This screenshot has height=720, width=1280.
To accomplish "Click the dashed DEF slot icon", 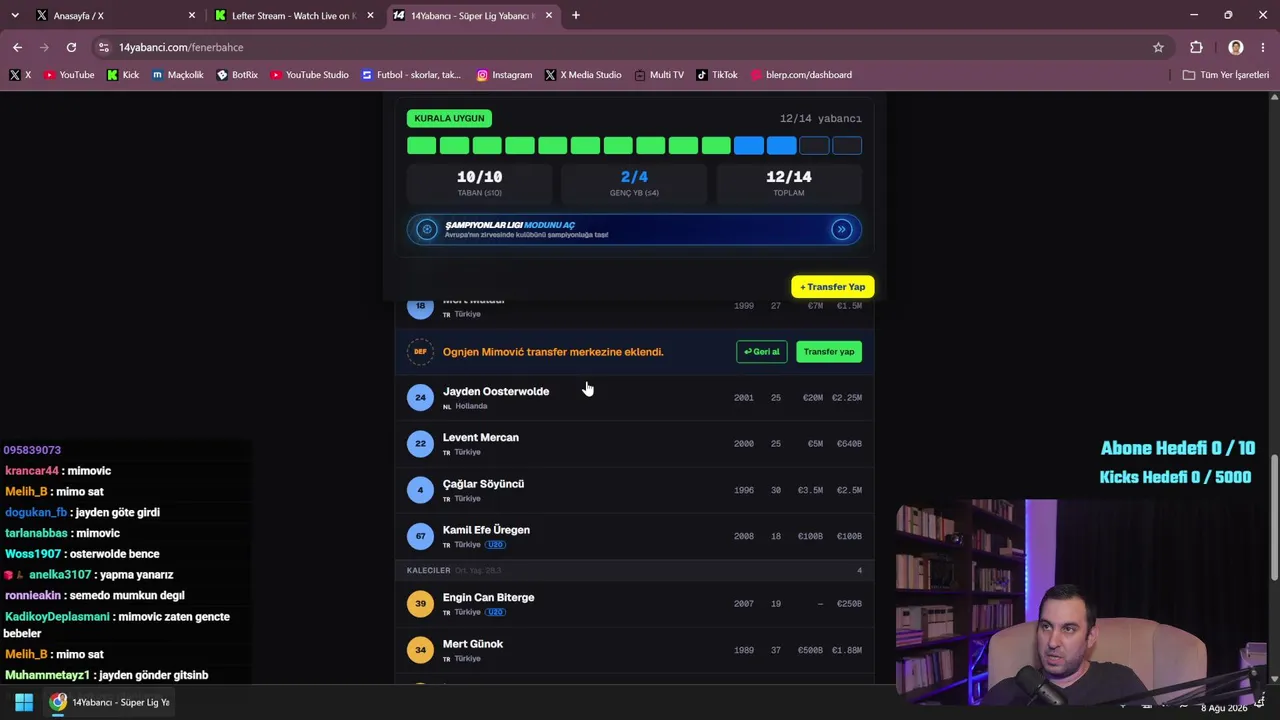I will [x=420, y=352].
